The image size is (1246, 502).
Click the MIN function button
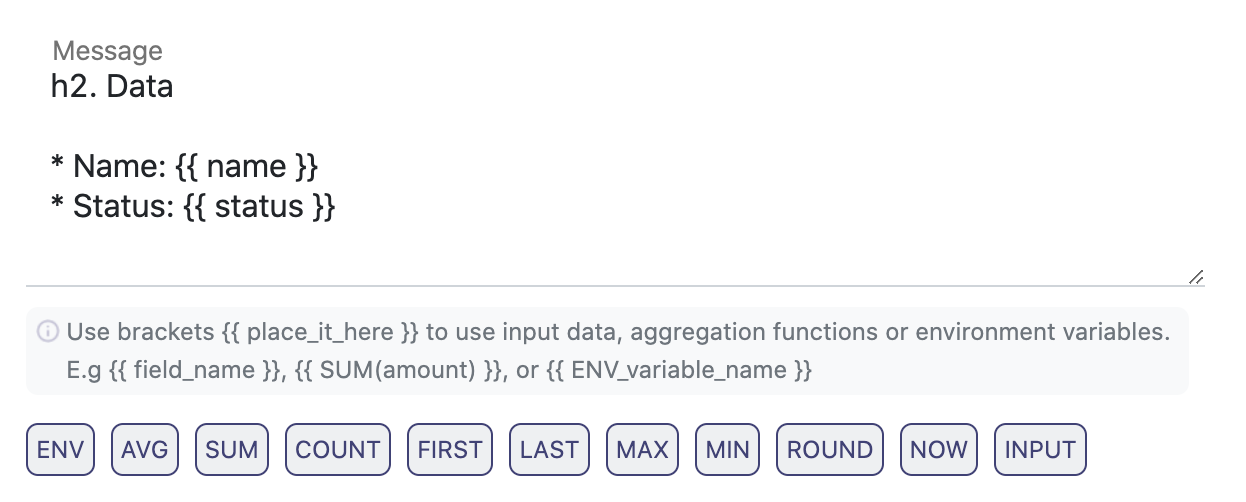click(x=727, y=450)
